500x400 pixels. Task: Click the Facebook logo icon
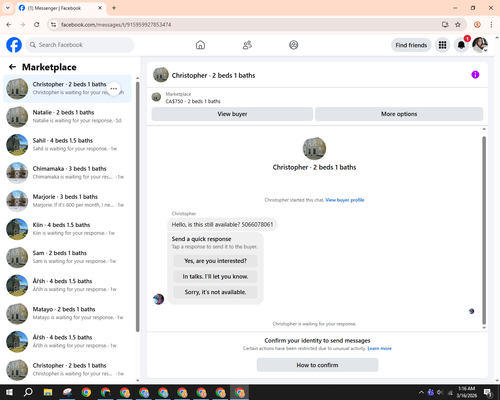(x=14, y=45)
